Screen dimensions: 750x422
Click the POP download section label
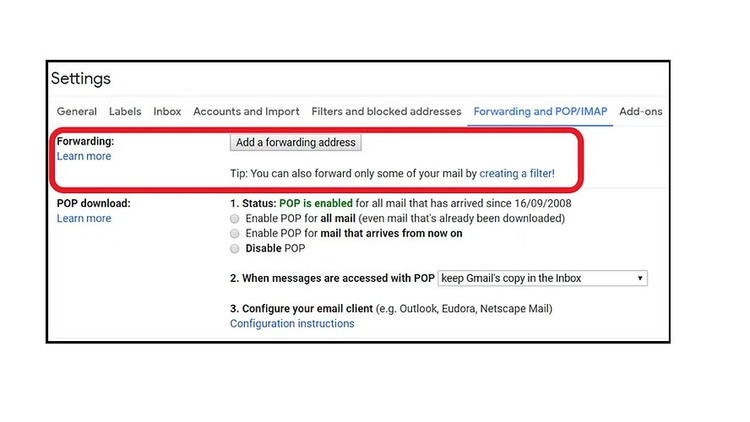(94, 203)
